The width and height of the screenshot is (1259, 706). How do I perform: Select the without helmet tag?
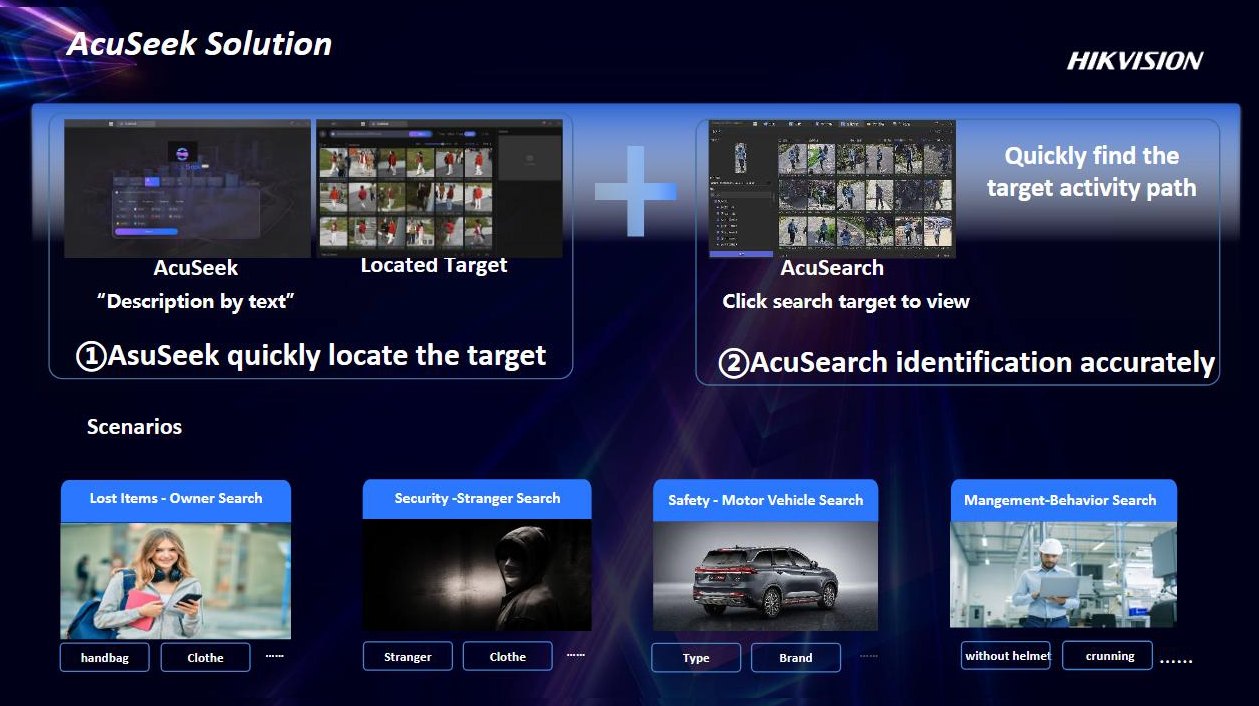click(x=1006, y=655)
